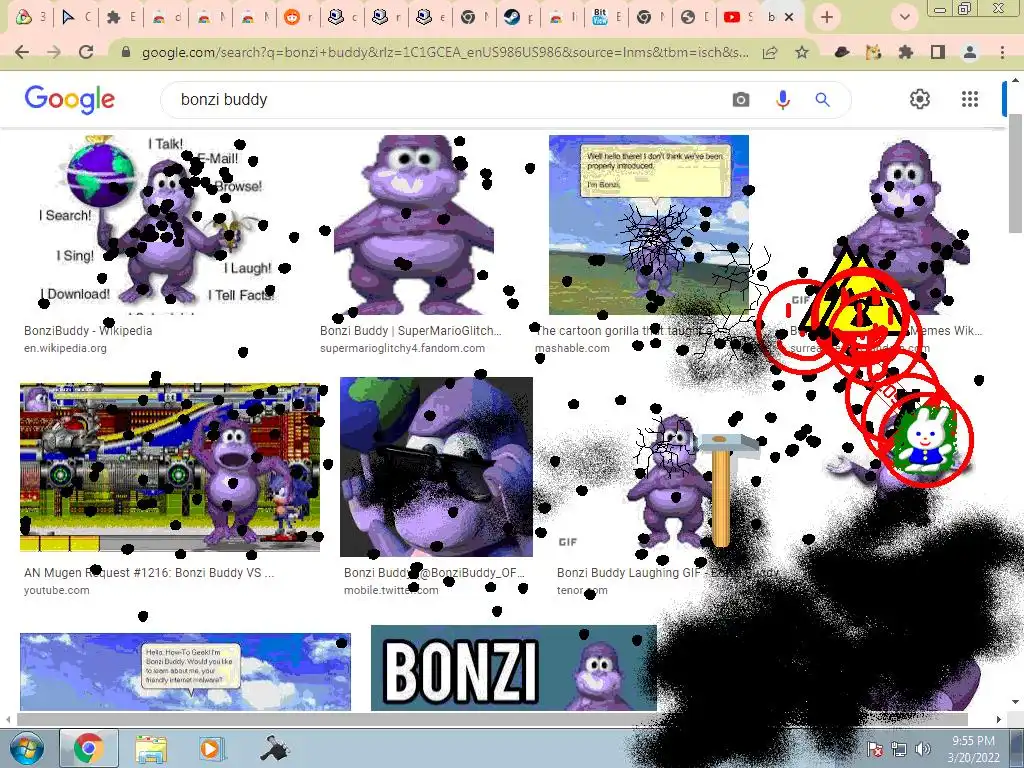Open the Windows Start menu
This screenshot has height=768, width=1024.
pos(26,748)
